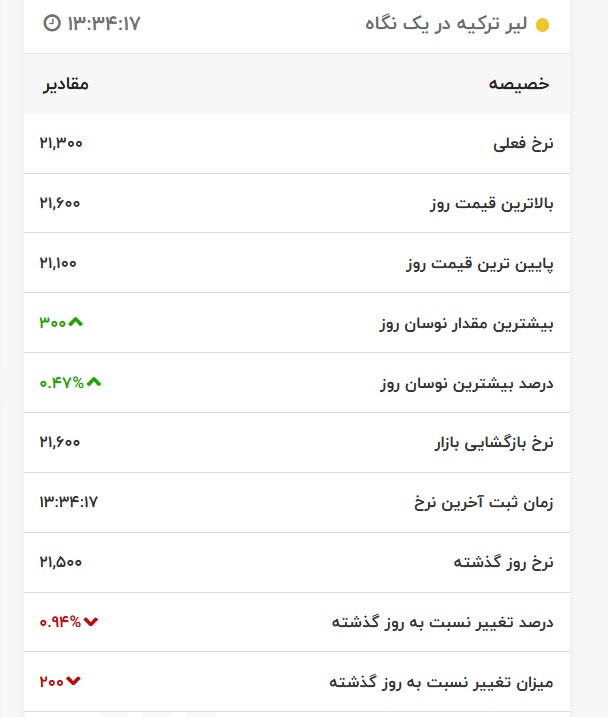This screenshot has height=717, width=608.
Task: Select the بالاترین قیمت روز label
Action: [x=491, y=203]
